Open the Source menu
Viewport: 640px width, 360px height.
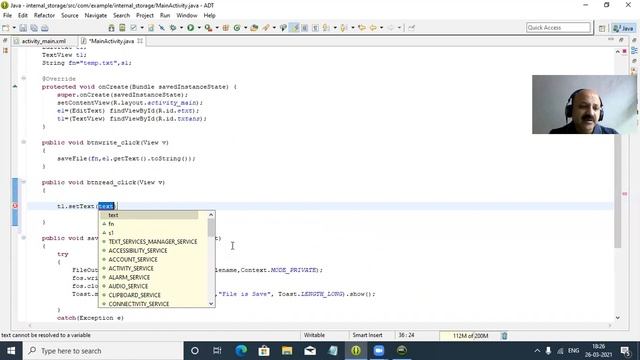point(70,16)
